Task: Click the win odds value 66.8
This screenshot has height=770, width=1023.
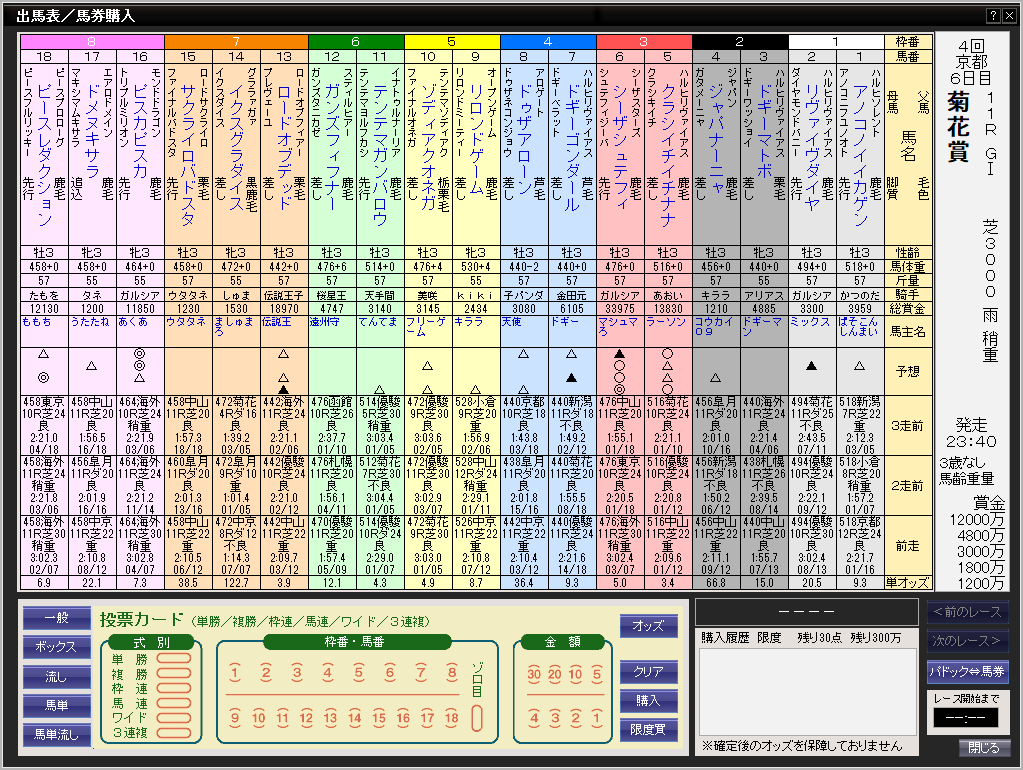Action: pos(716,583)
